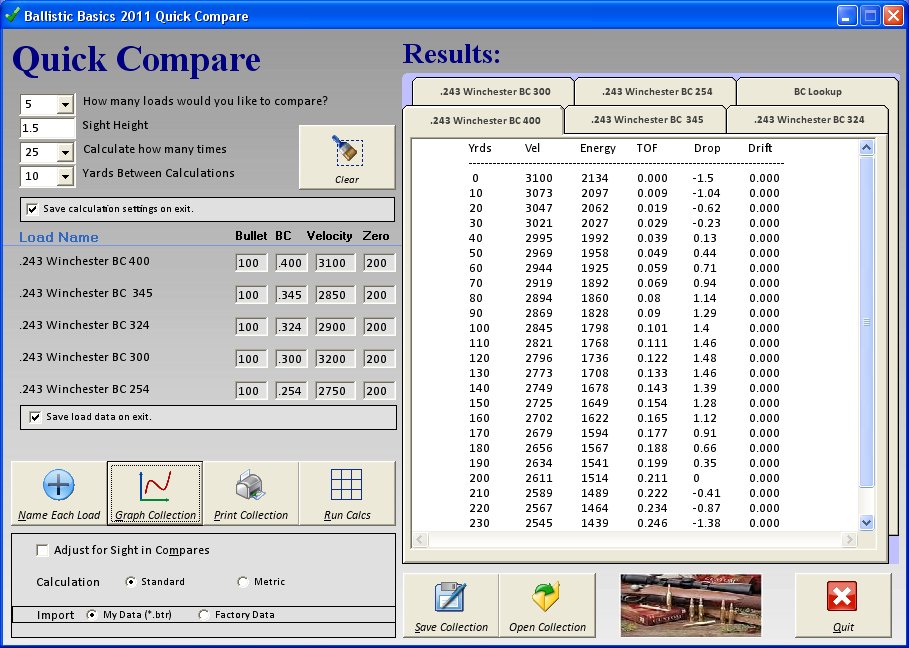The image size is (909, 648).
Task: Switch to the BC Lookup tab
Action: pos(817,91)
